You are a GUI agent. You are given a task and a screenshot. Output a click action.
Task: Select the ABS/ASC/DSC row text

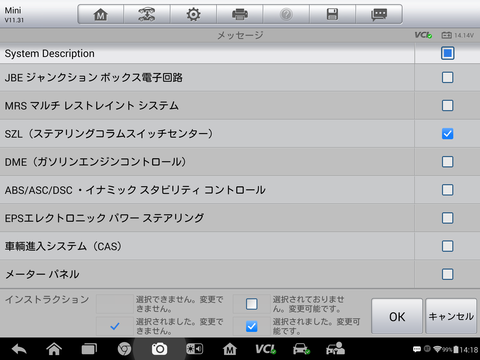point(135,190)
